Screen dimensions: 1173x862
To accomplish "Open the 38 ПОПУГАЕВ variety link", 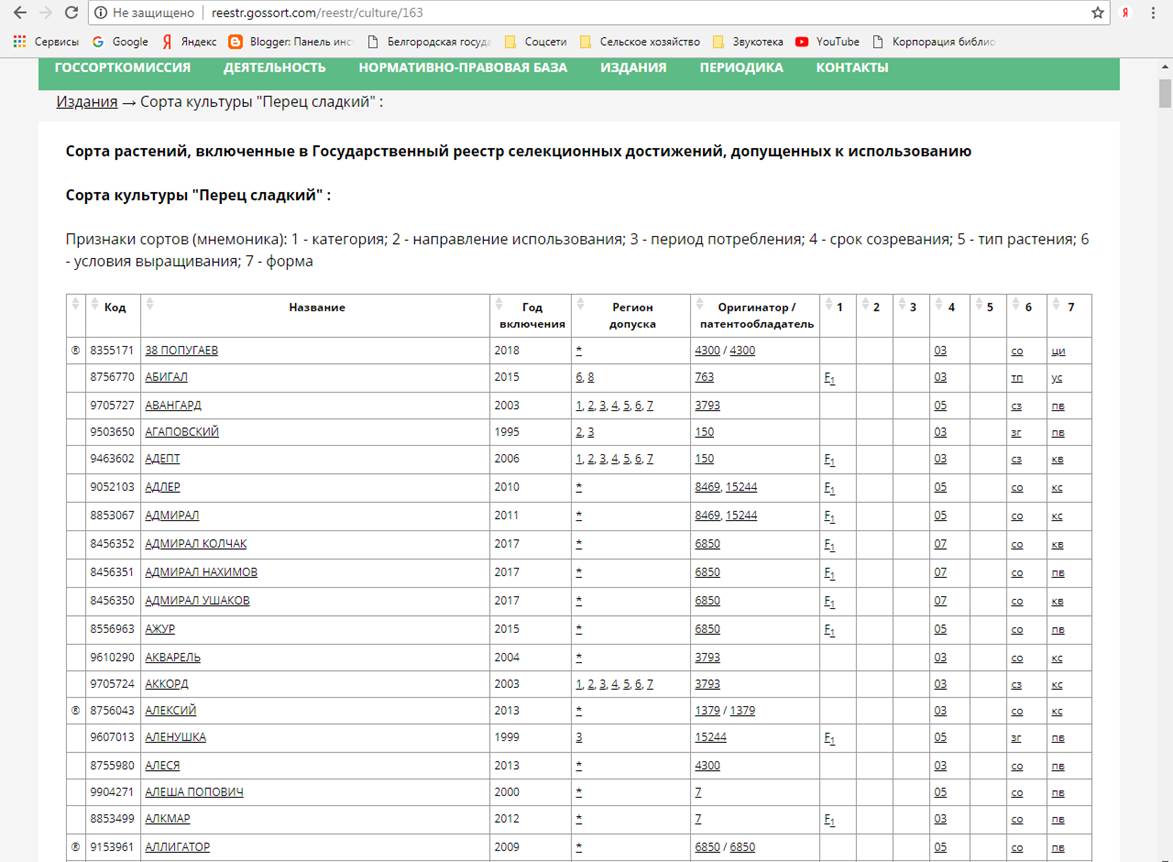I will (x=181, y=350).
